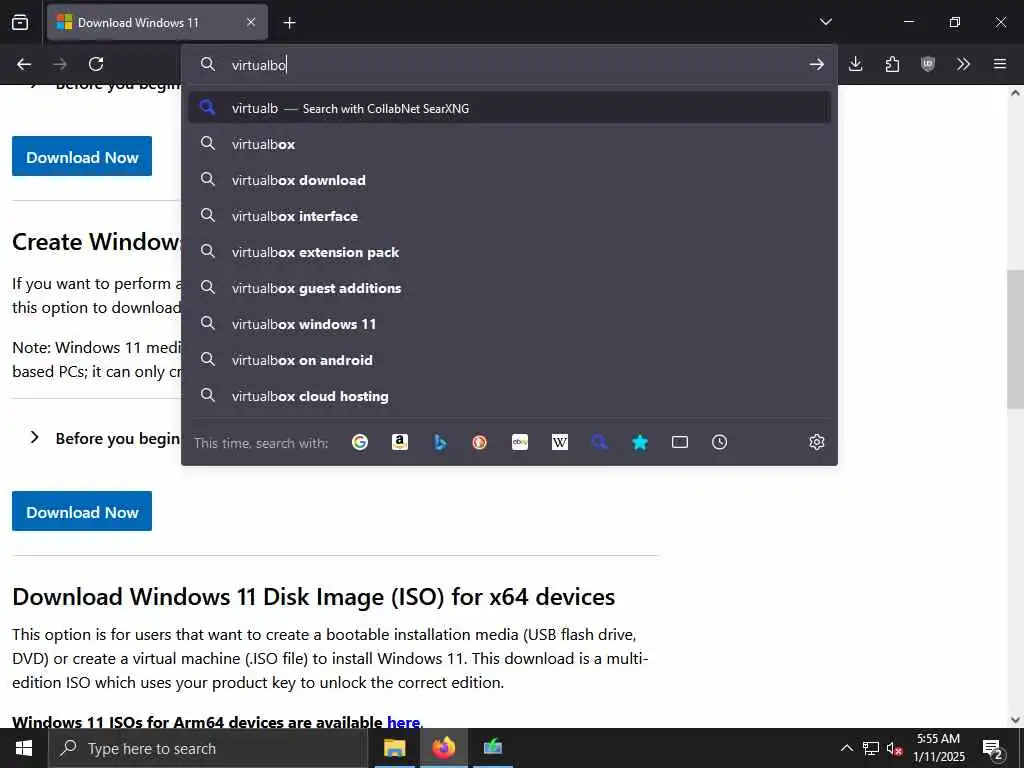Search this time with Wikipedia

click(560, 442)
